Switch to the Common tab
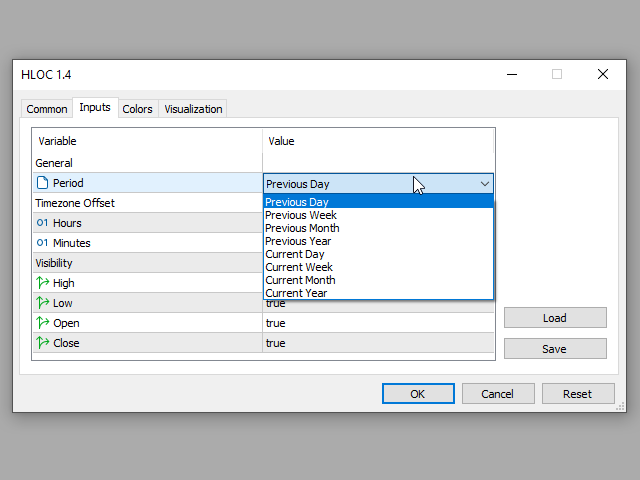Screen dimensions: 640x480 (x=47, y=109)
